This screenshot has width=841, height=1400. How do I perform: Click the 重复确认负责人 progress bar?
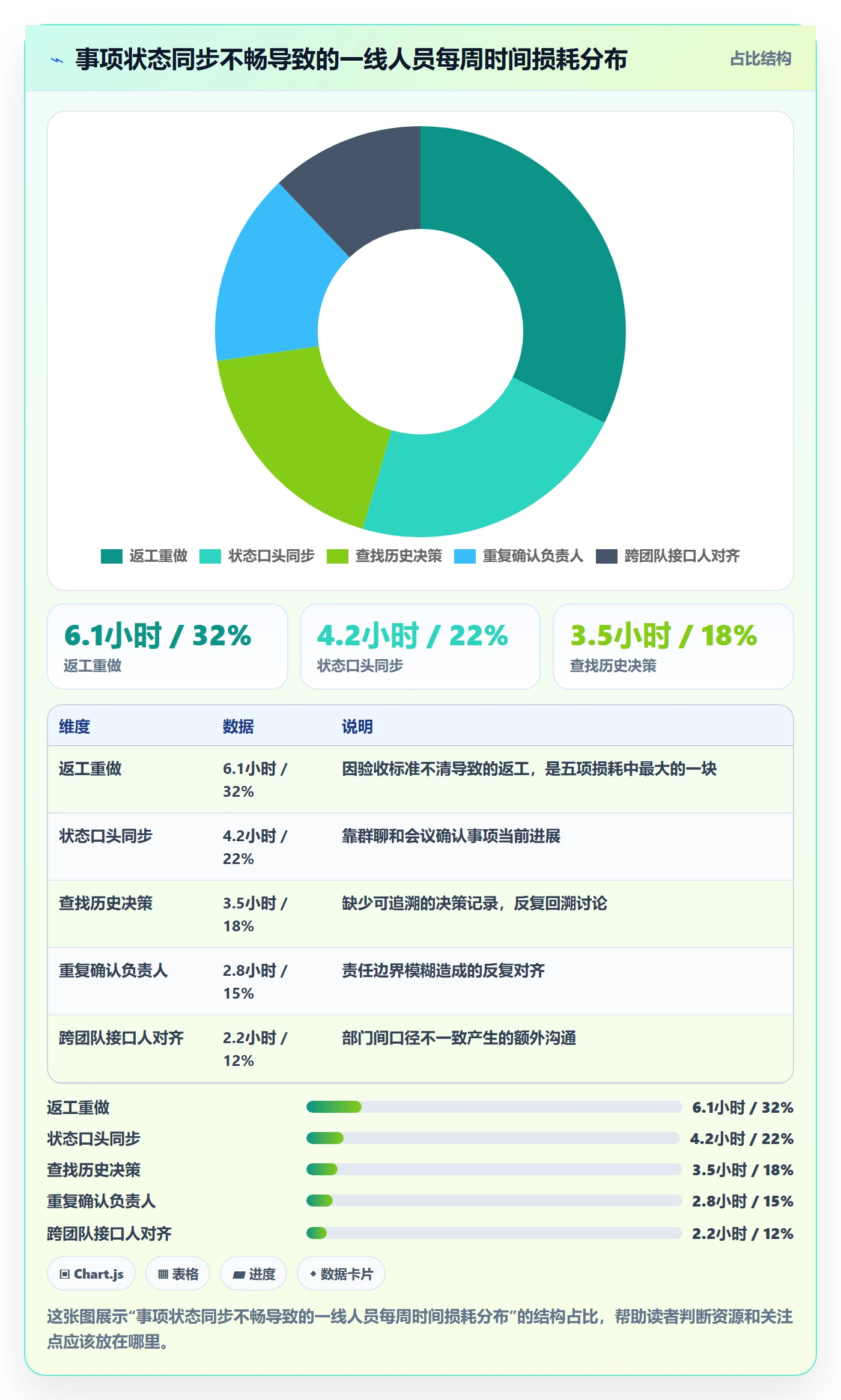(494, 1201)
